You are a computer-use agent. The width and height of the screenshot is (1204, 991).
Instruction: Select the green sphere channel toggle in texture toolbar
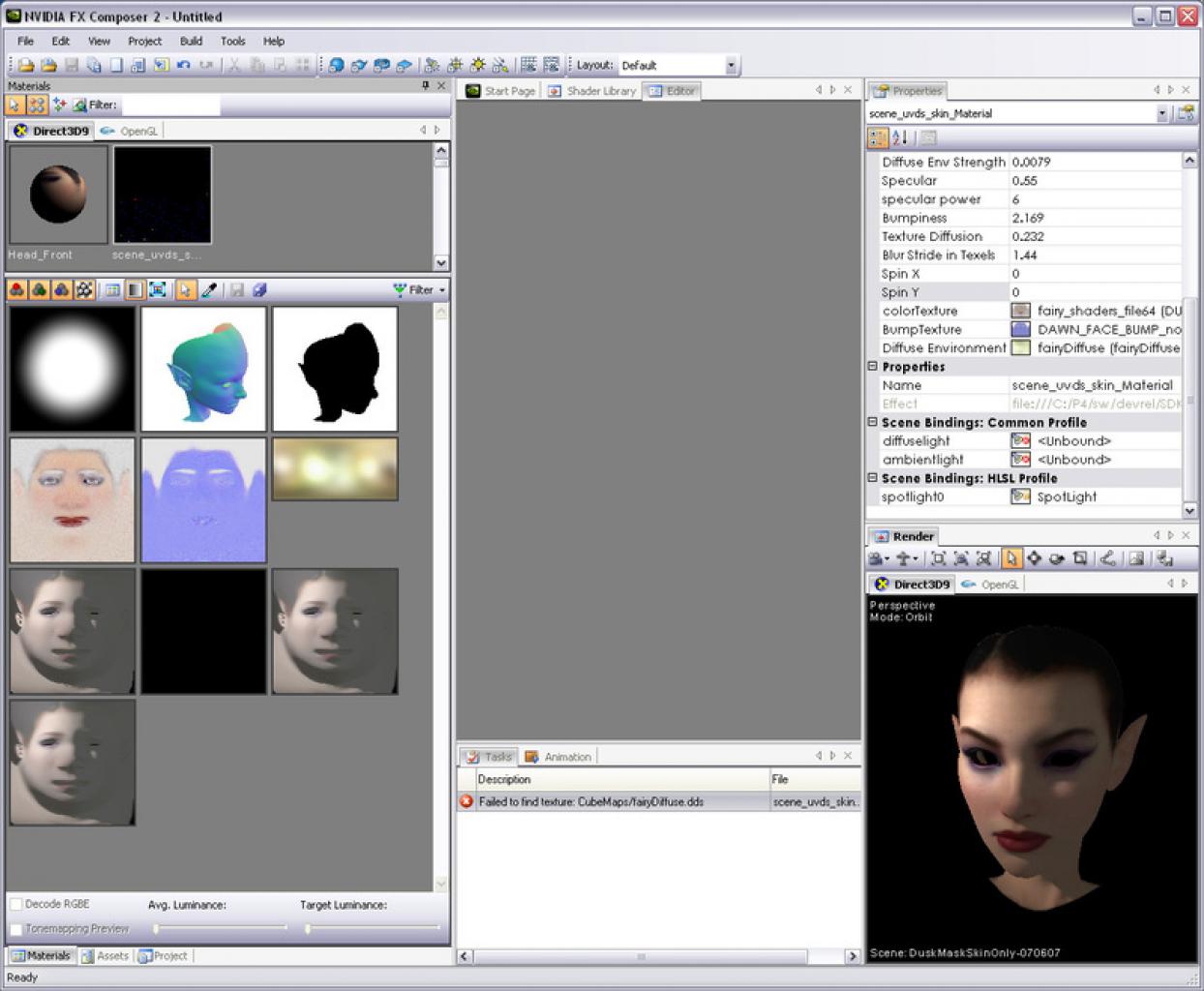(39, 289)
